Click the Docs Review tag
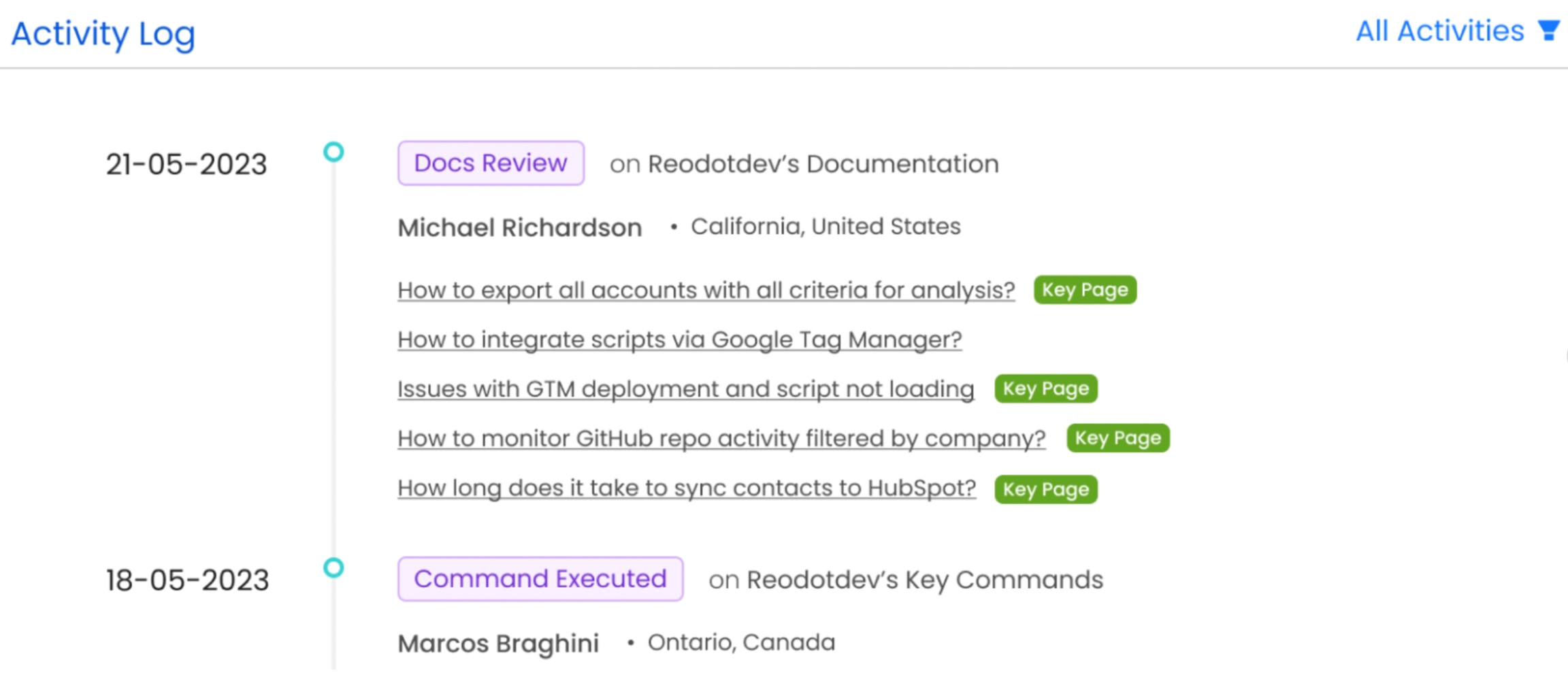 [x=491, y=163]
